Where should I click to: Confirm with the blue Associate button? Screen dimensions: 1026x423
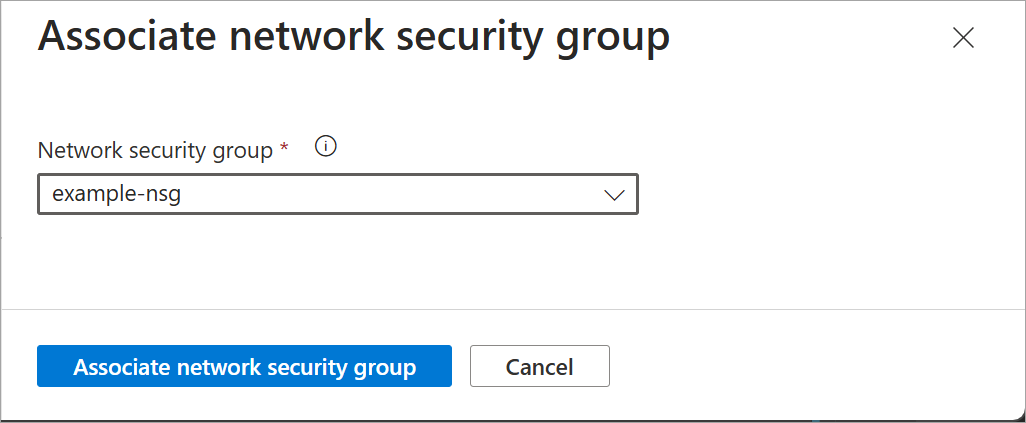[244, 366]
